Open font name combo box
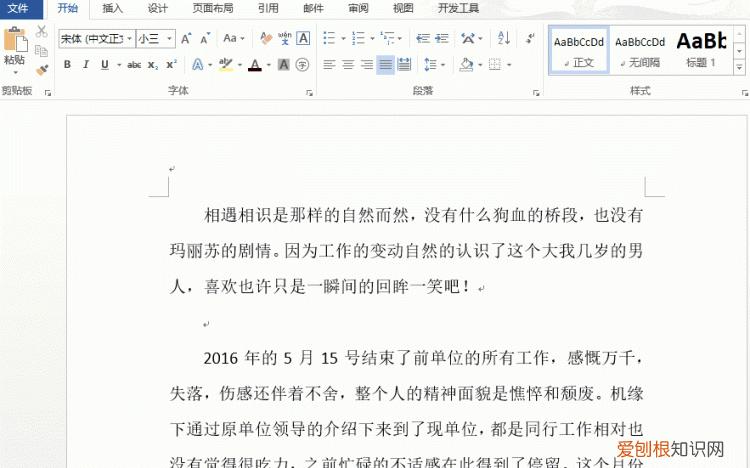This screenshot has height=468, width=750. tap(97, 38)
